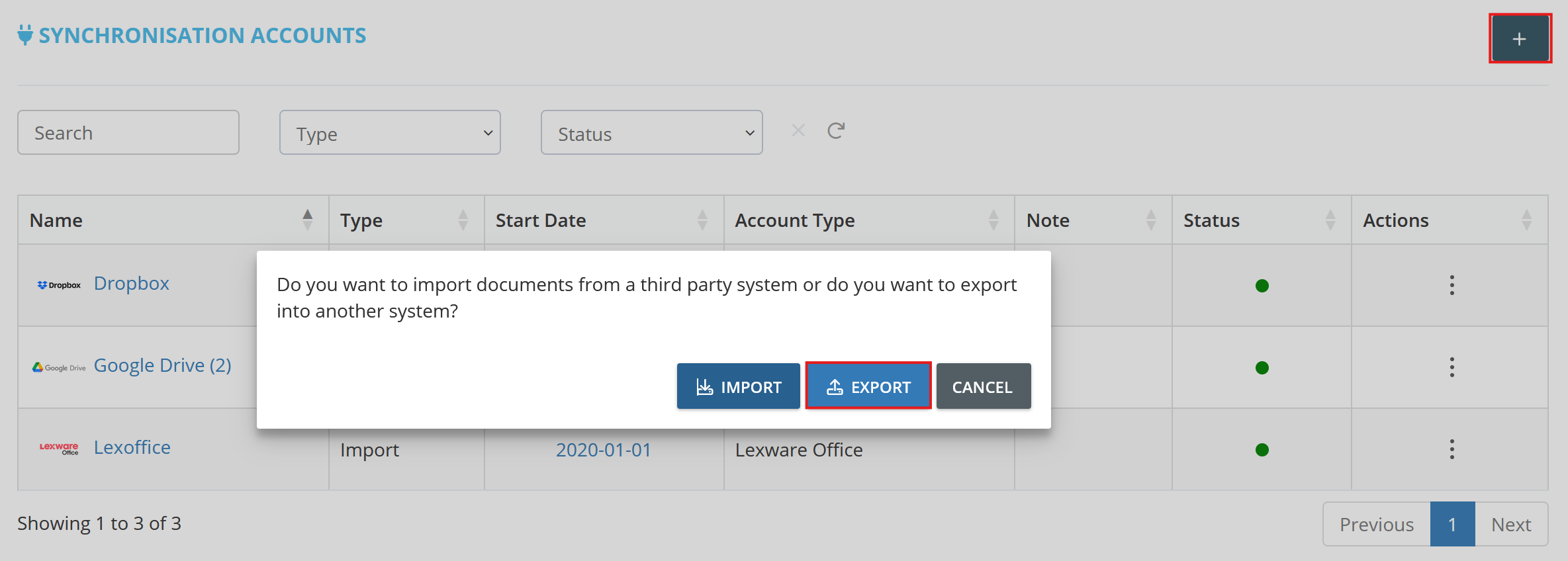The image size is (1568, 561).
Task: Click green status dot for Dropbox
Action: tap(1262, 286)
